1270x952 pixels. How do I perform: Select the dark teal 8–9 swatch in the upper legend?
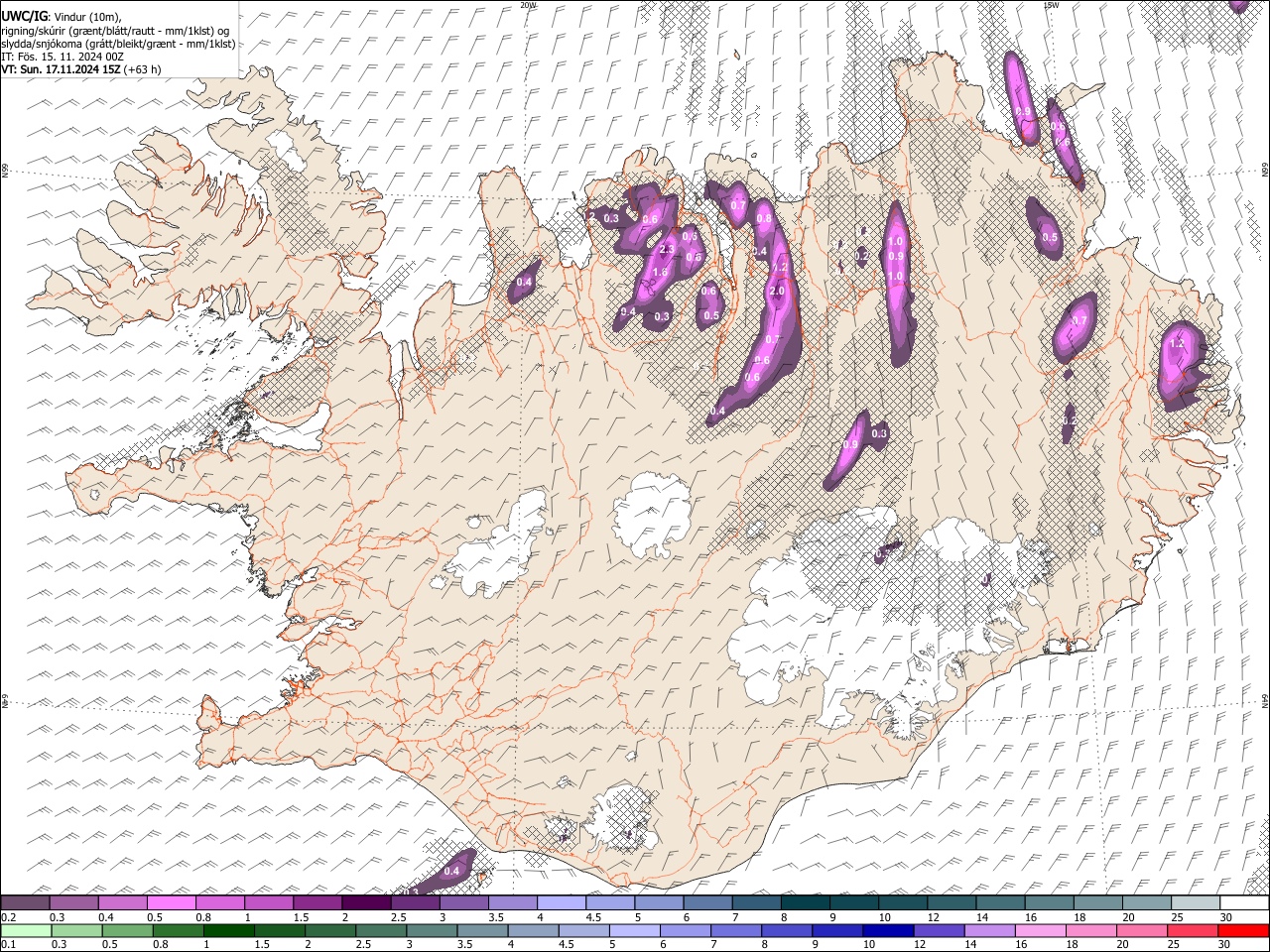pos(805,902)
